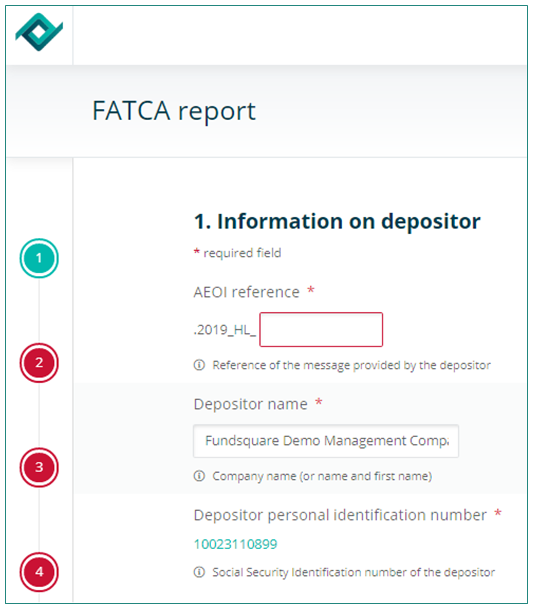Click the Fundsquare diamond logo
535x611 pixels.
click(x=39, y=32)
